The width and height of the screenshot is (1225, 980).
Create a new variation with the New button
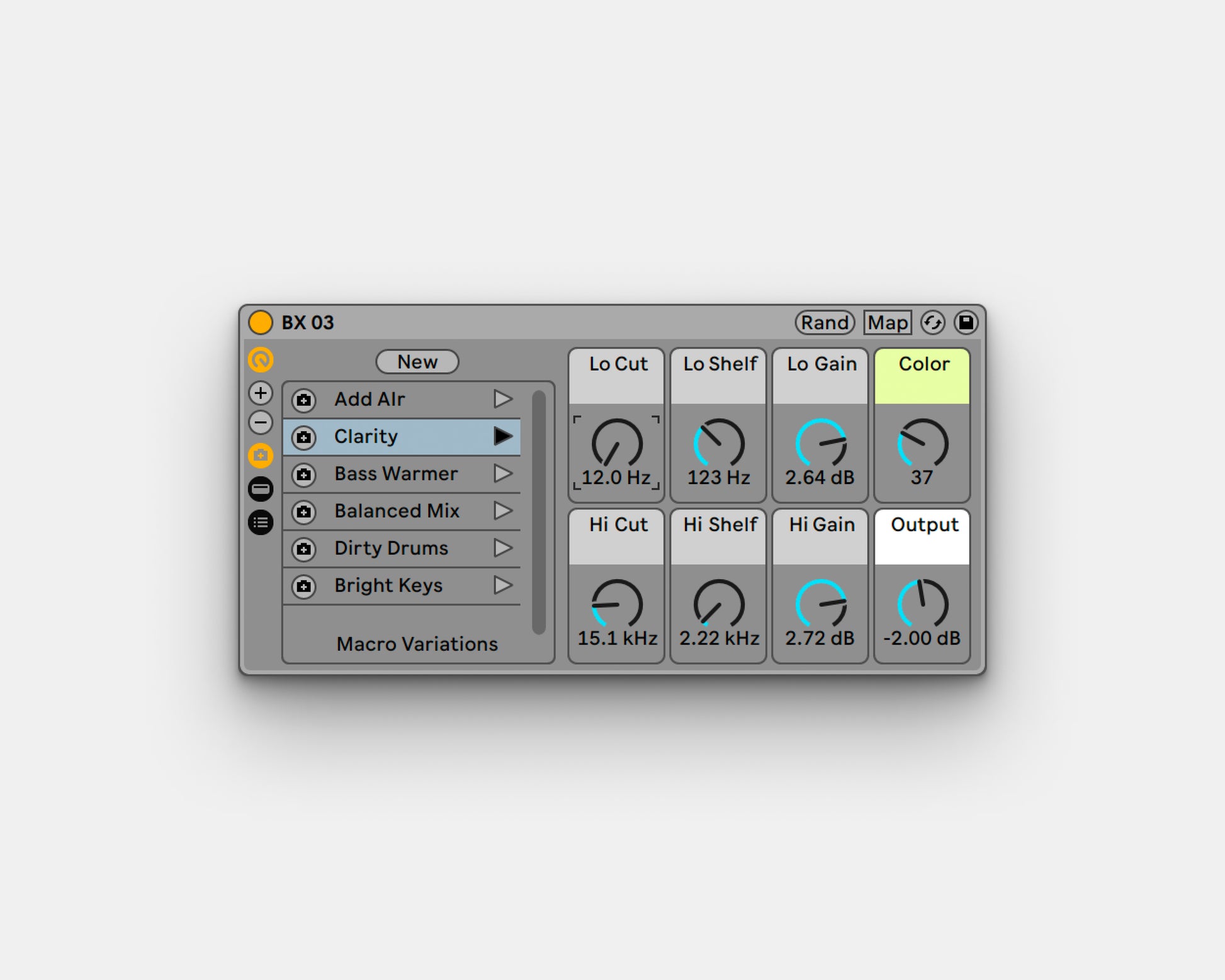click(x=417, y=362)
